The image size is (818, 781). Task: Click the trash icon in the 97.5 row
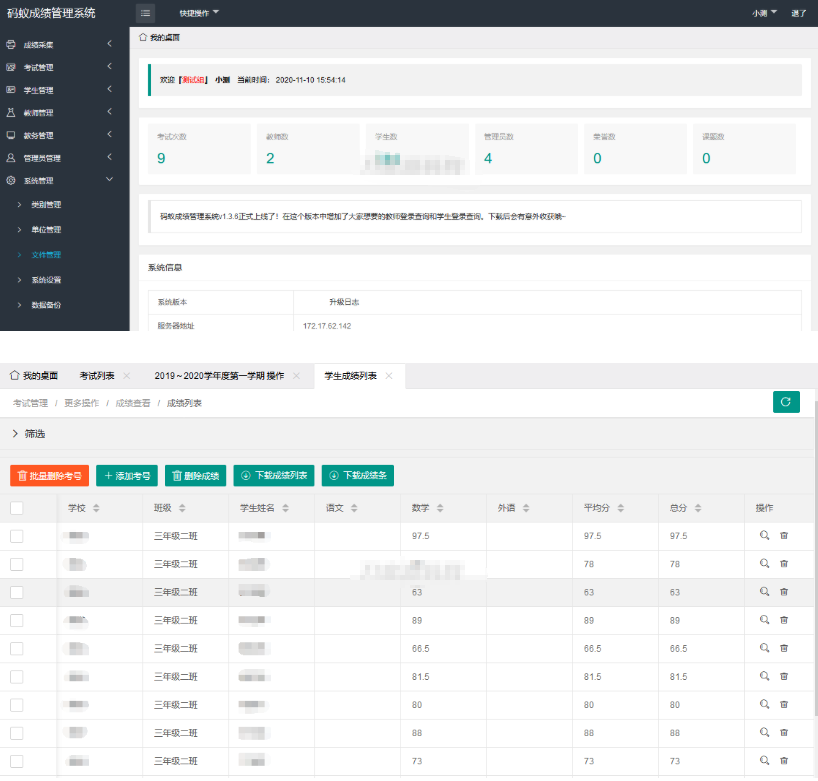click(784, 536)
